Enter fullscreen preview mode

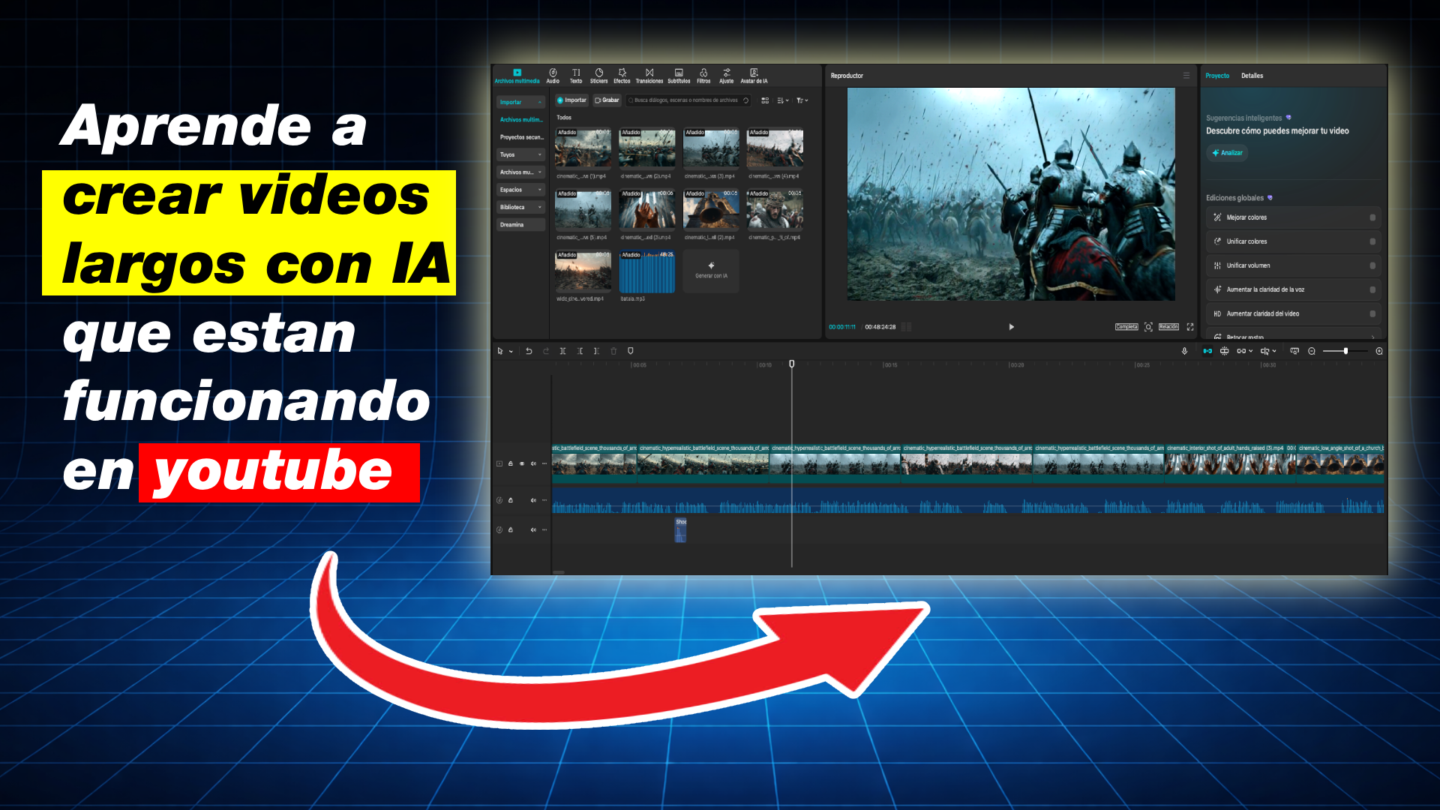pyautogui.click(x=1190, y=327)
